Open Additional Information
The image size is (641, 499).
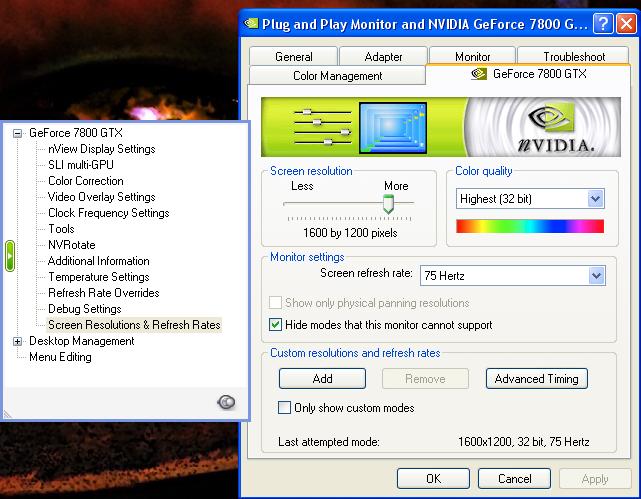click(x=99, y=261)
